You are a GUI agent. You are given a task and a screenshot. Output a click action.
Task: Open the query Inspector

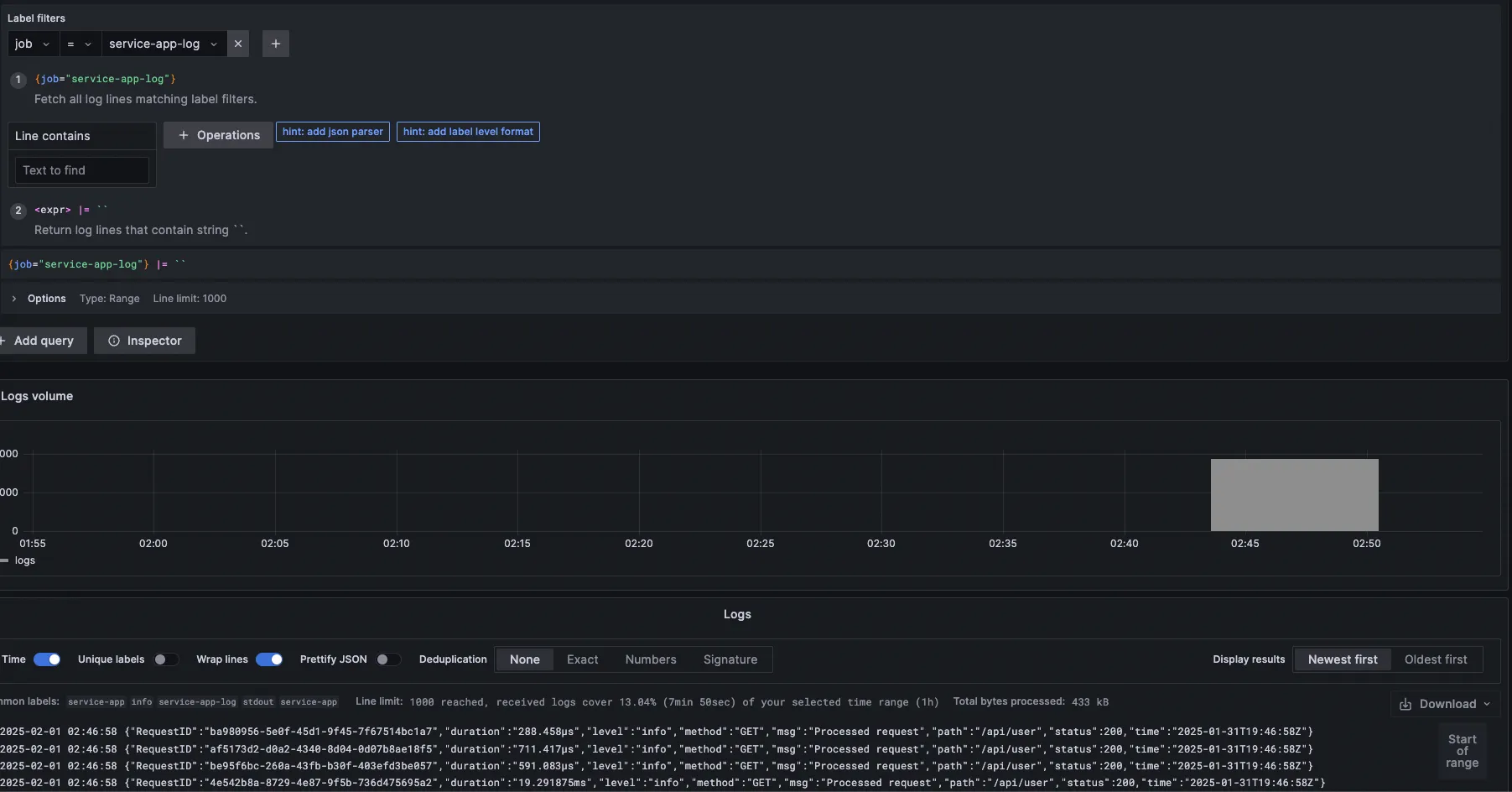pyautogui.click(x=144, y=341)
